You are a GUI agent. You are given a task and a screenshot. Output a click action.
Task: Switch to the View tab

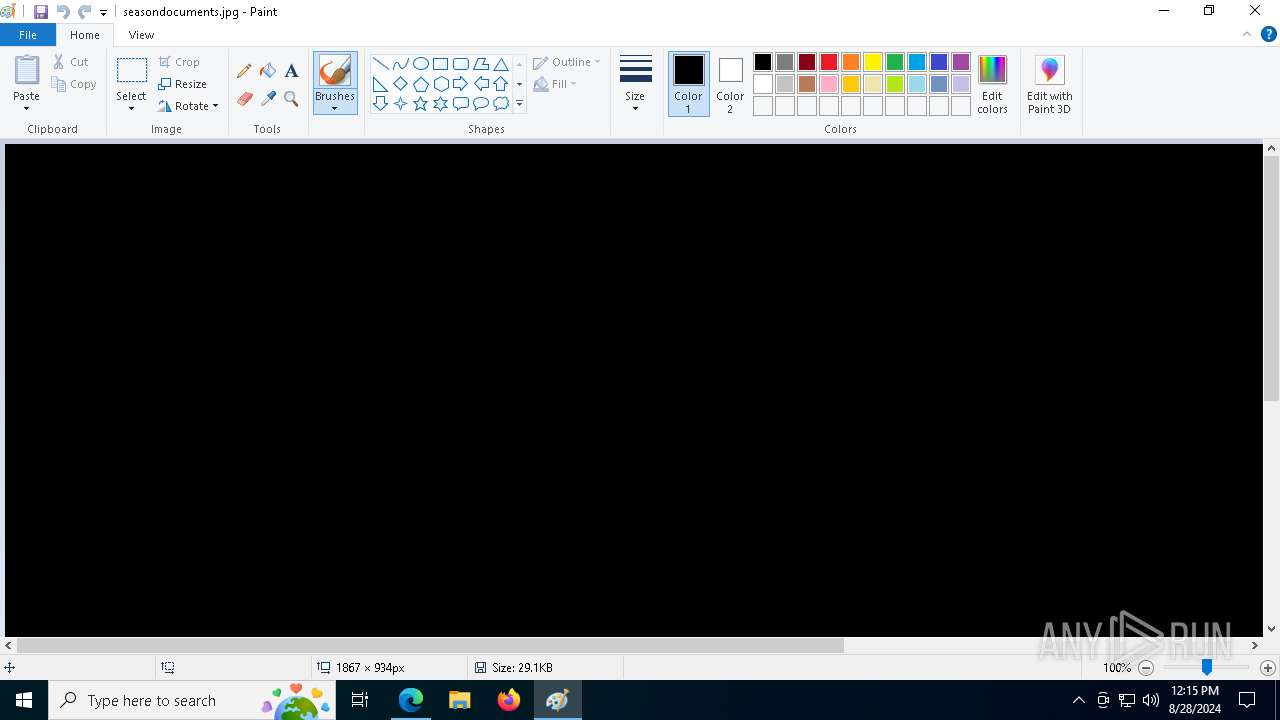pyautogui.click(x=141, y=35)
